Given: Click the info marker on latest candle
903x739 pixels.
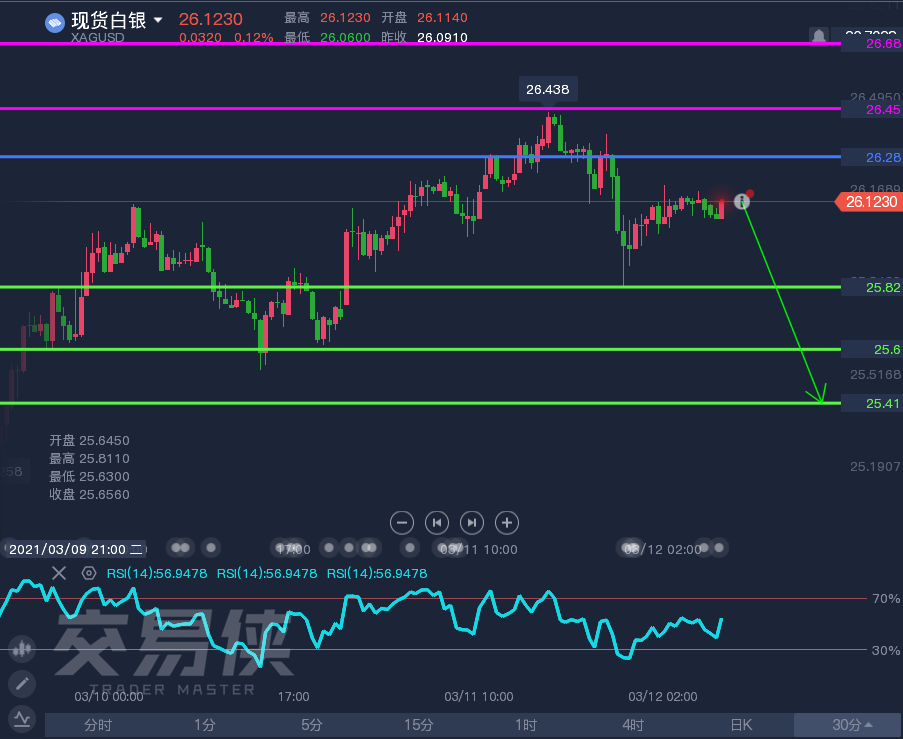Looking at the screenshot, I should tap(741, 201).
